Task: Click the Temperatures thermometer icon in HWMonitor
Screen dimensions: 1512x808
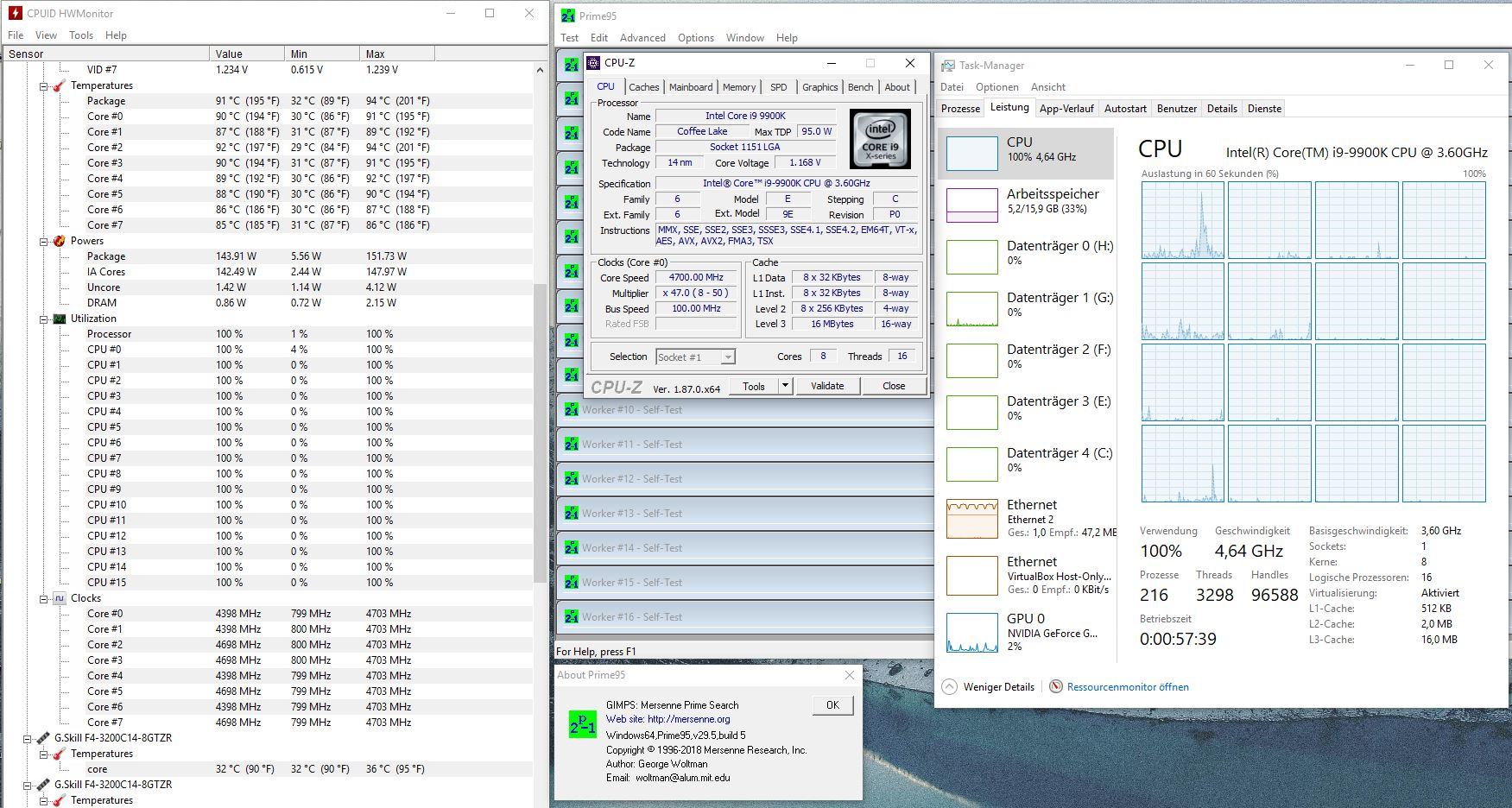Action: [x=60, y=85]
